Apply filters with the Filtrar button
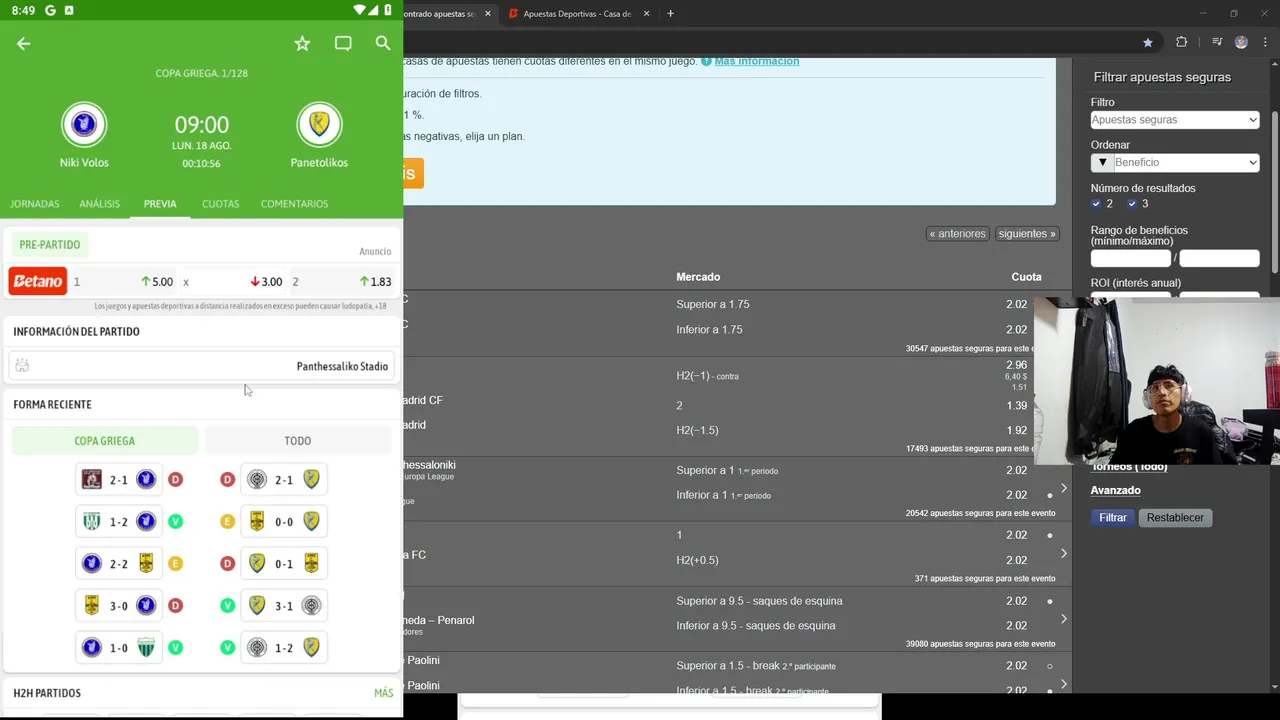 [x=1113, y=518]
